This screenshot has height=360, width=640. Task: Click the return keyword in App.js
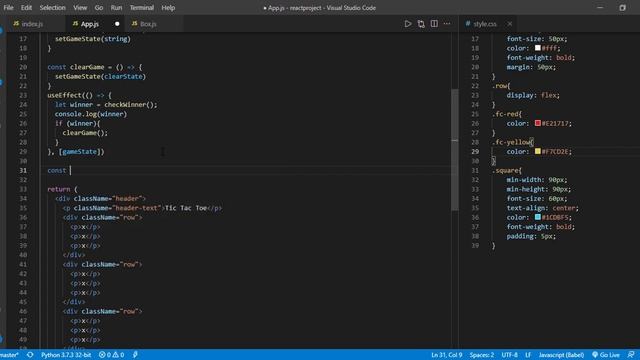(x=58, y=189)
